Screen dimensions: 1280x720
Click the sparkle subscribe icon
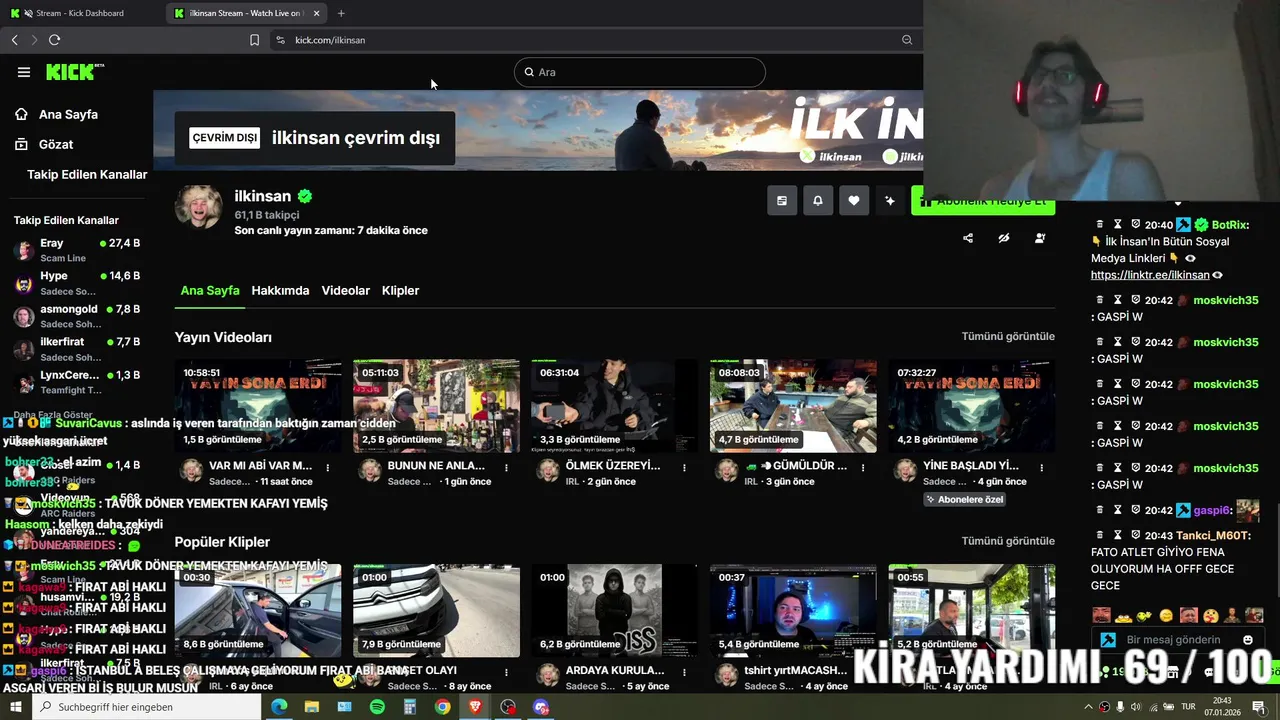pos(889,200)
